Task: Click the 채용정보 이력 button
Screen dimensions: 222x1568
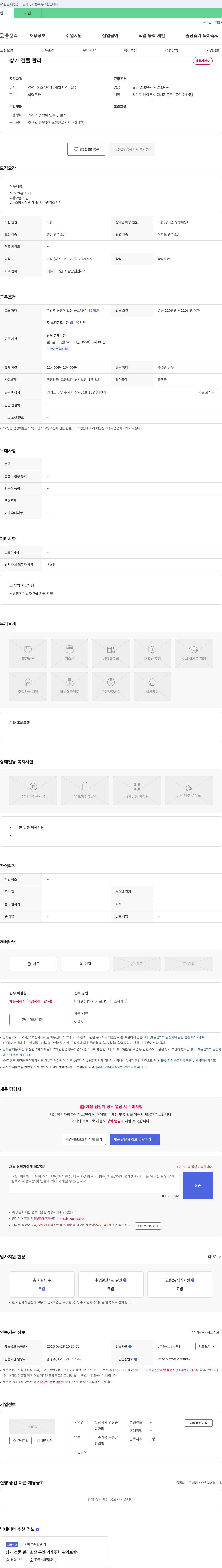Action: [199, 1423]
